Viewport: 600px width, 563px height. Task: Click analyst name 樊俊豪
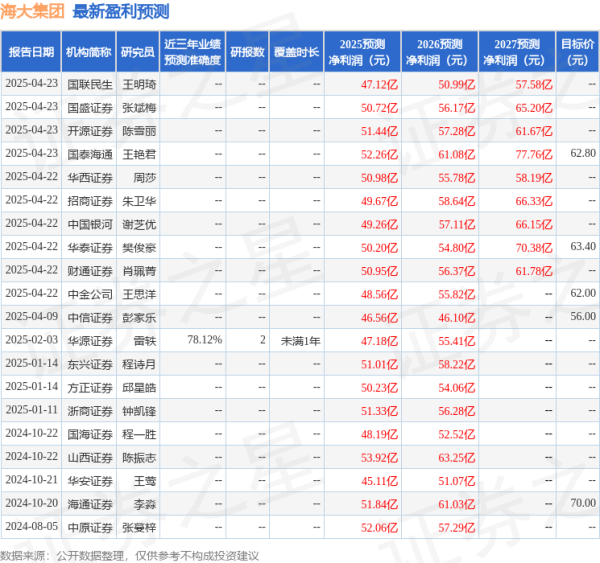(x=139, y=248)
